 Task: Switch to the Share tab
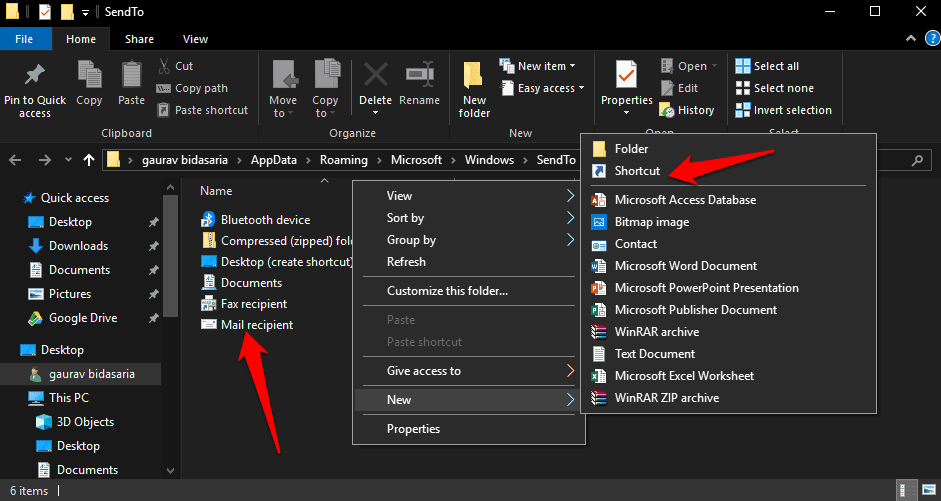[x=139, y=39]
